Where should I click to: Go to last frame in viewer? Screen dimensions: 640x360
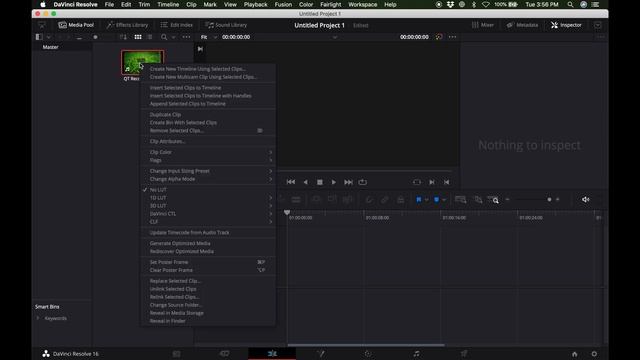pos(348,182)
